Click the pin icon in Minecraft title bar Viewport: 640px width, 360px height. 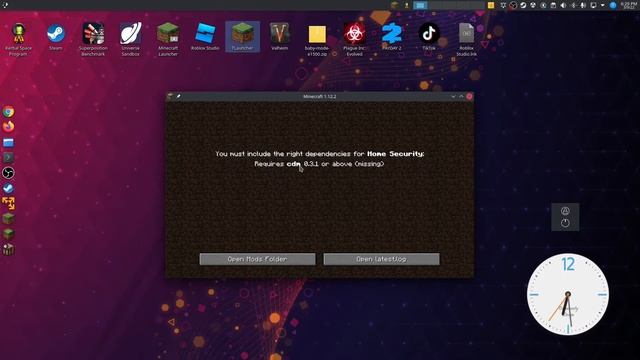click(178, 96)
